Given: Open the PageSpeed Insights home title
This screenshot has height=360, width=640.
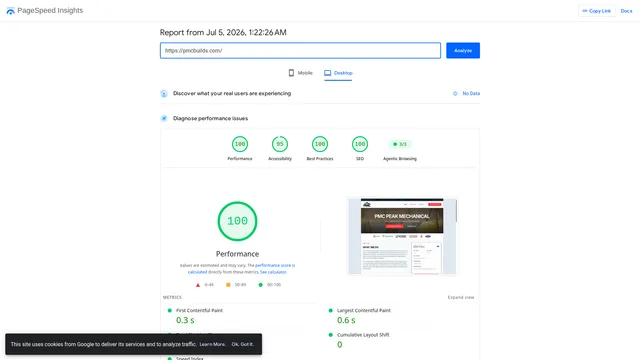Looking at the screenshot, I should tap(50, 11).
